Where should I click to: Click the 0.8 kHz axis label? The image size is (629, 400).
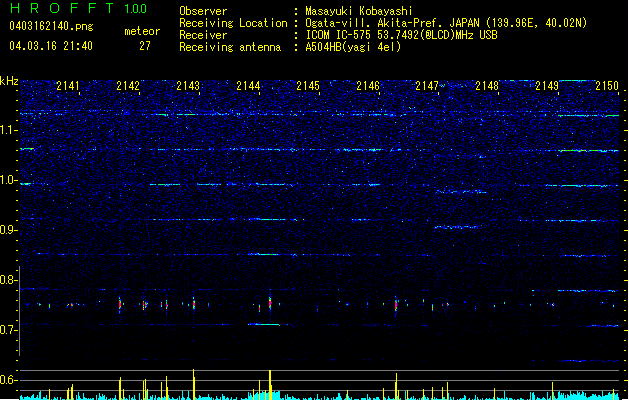coord(8,280)
